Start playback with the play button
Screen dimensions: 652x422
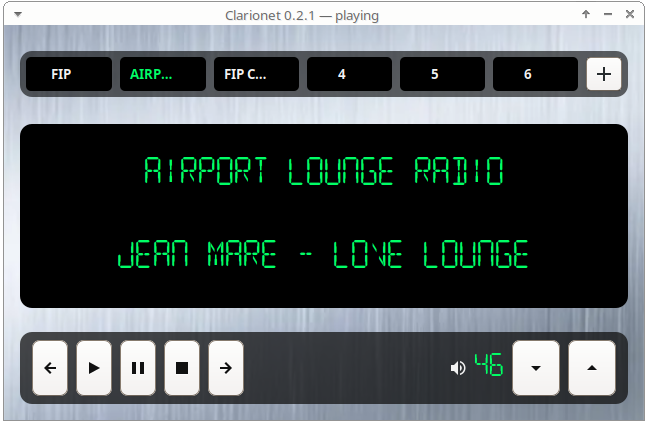[x=94, y=368]
